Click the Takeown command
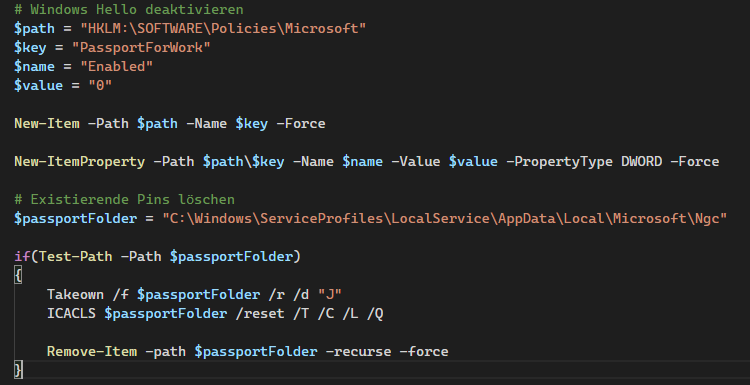 coord(76,295)
